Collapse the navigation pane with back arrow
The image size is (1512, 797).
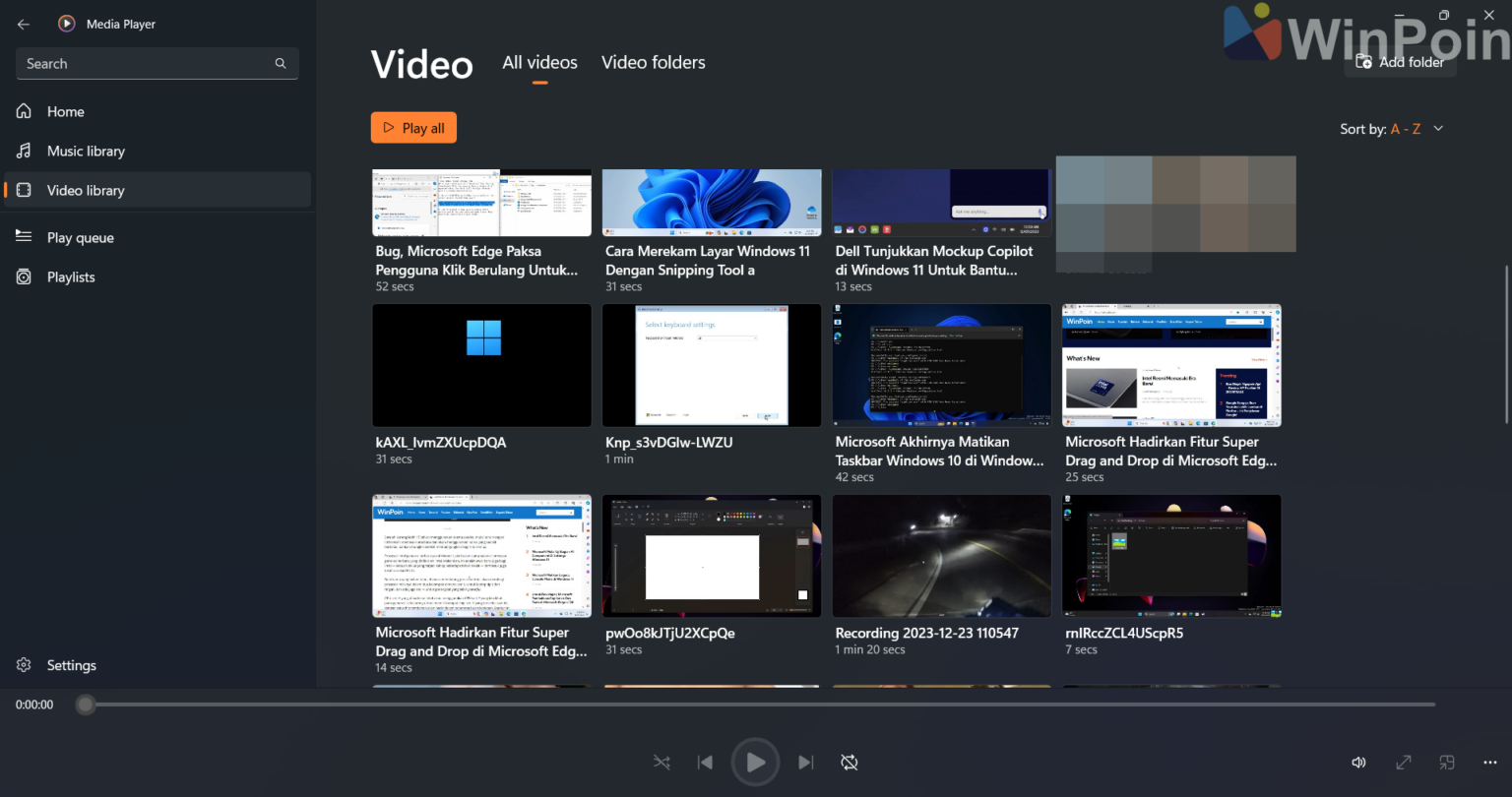point(22,23)
